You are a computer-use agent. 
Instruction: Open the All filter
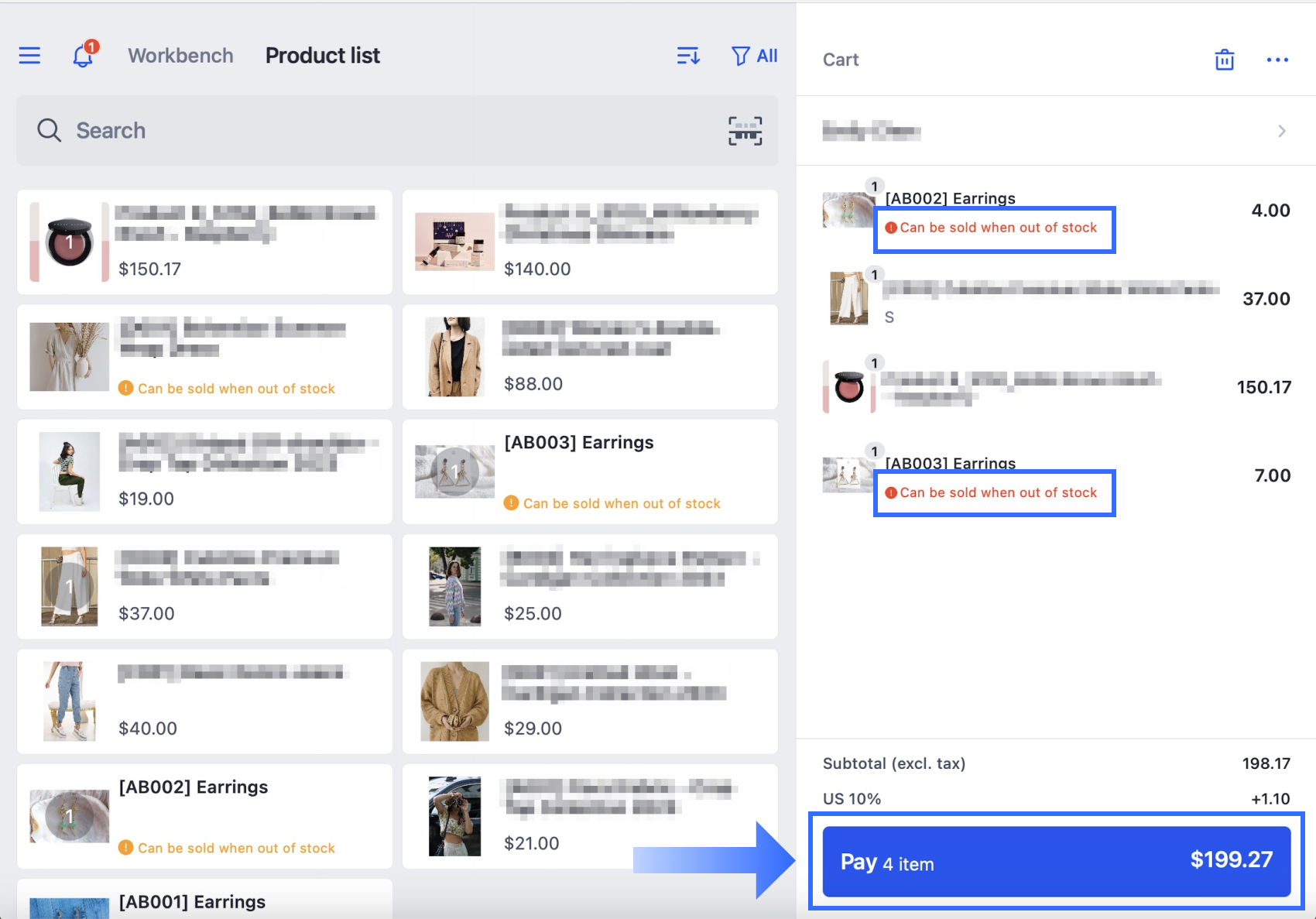(754, 56)
